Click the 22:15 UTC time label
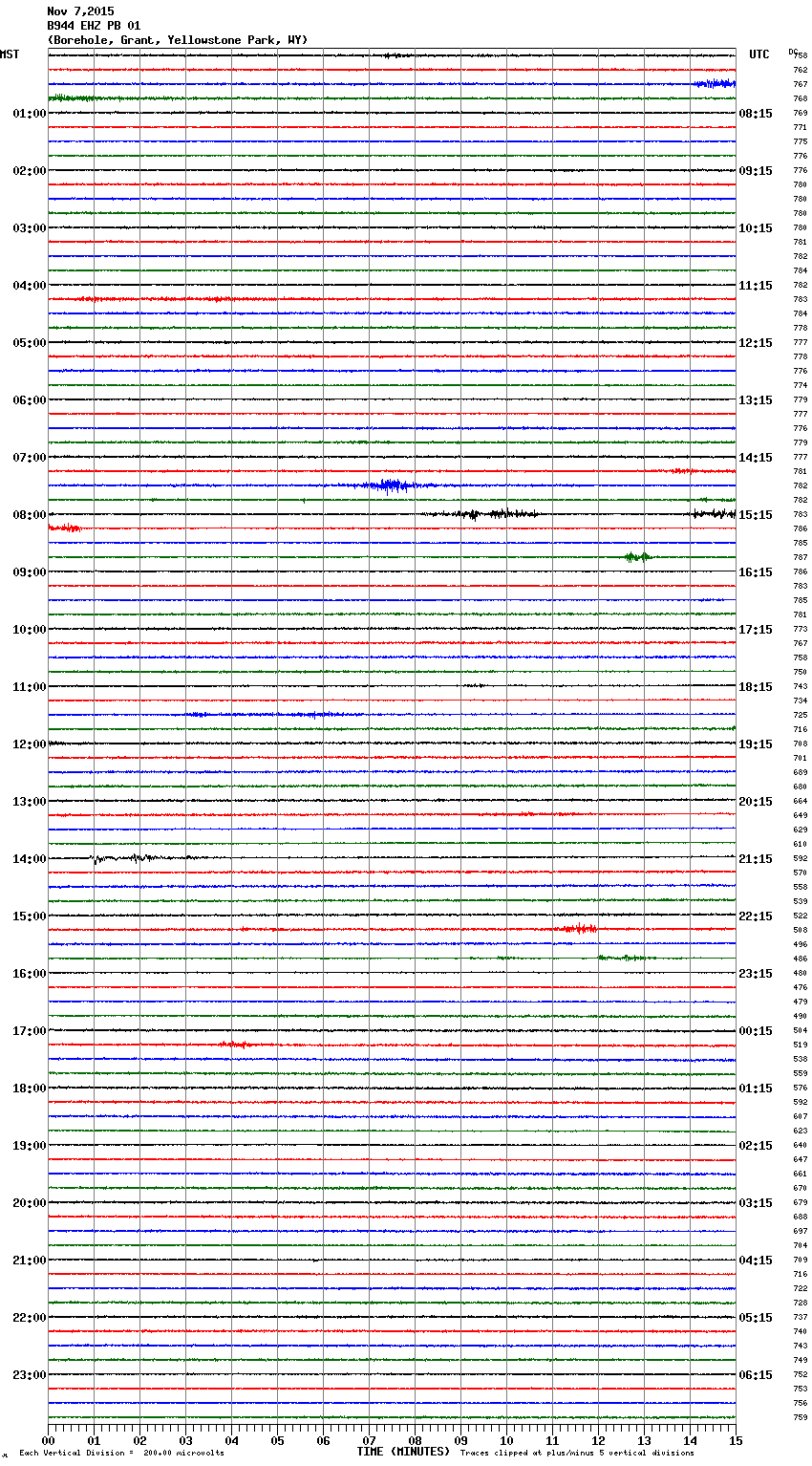Viewport: 812px width, 1466px height. coord(756,916)
